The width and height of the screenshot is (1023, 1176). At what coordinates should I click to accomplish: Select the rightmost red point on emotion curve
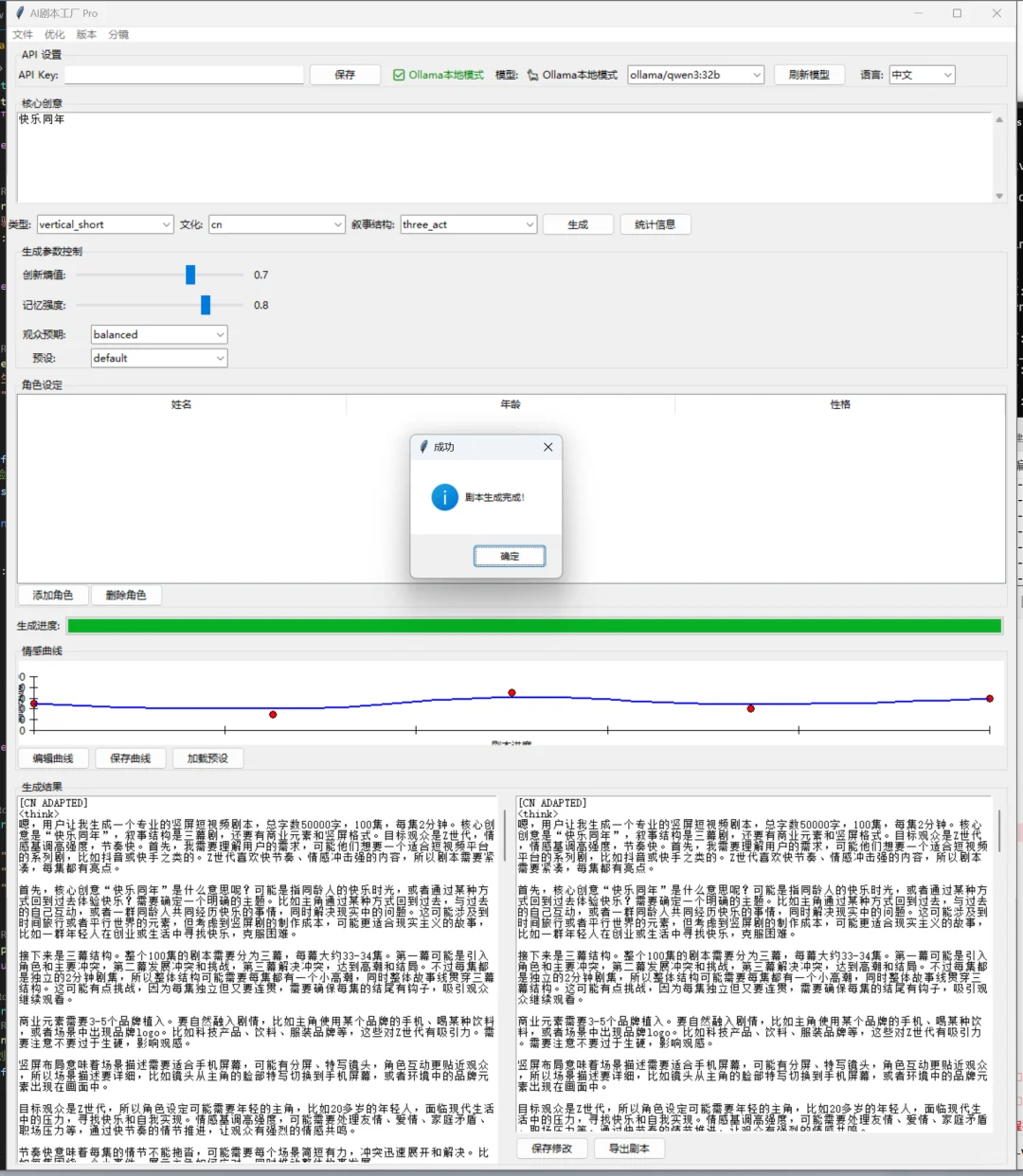coord(989,699)
